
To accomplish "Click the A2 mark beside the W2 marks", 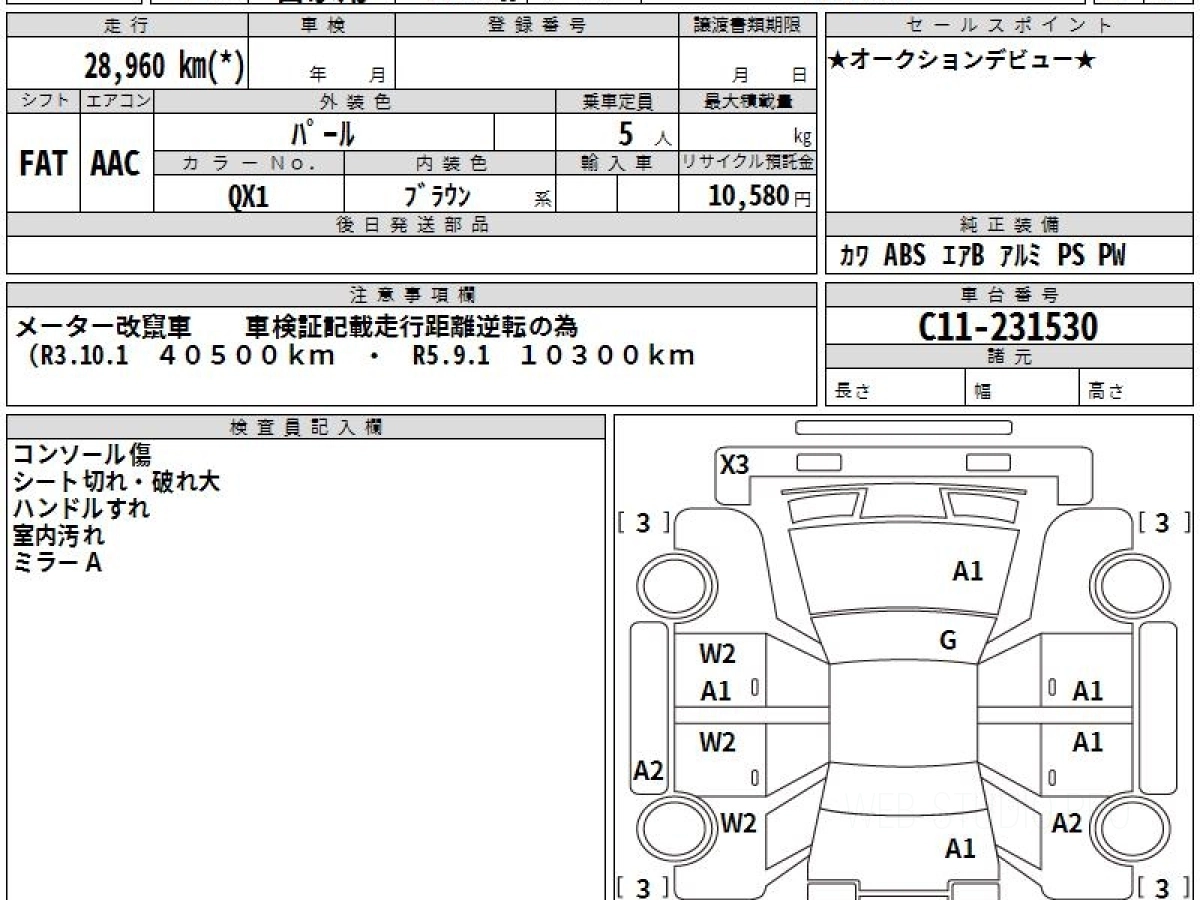I will (649, 771).
